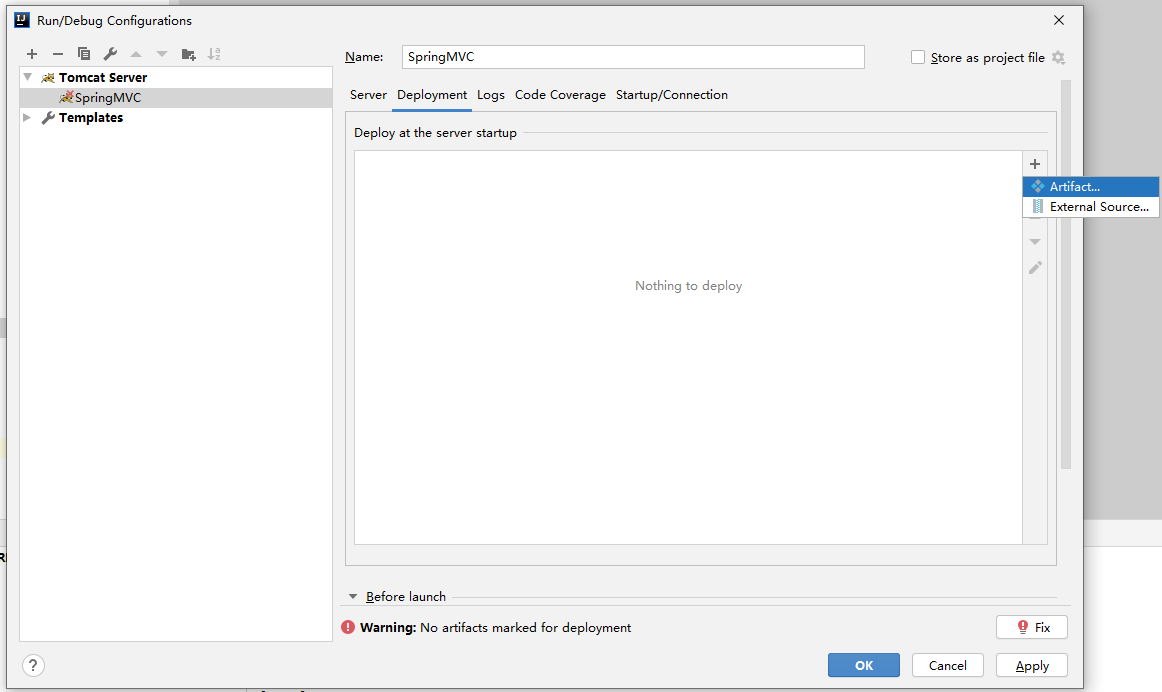Click the IntelliJ logo in title bar

pos(22,20)
